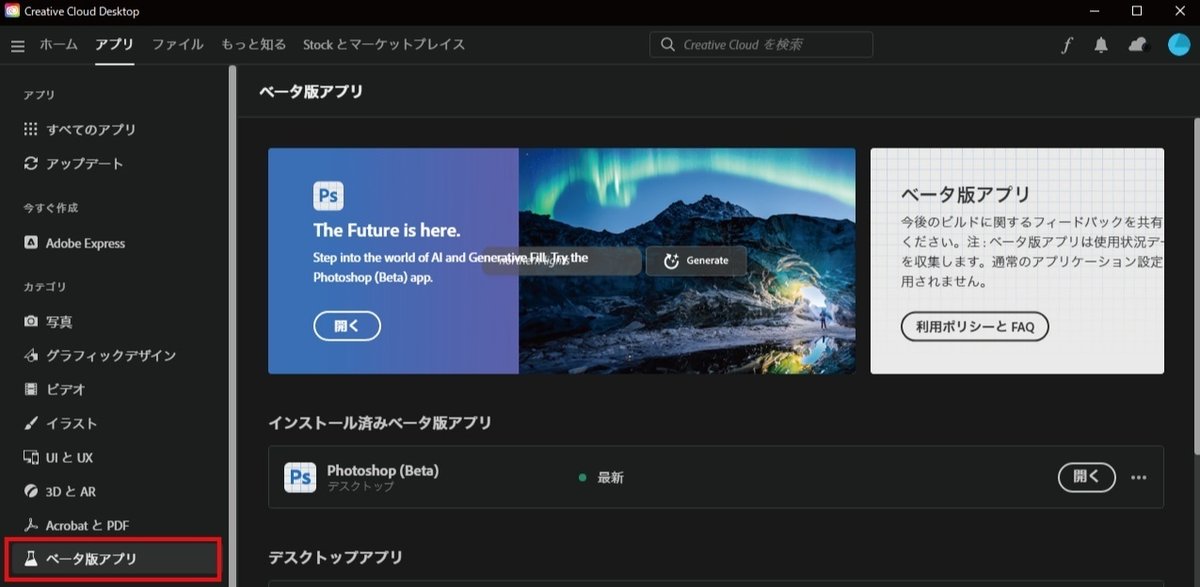Open the notifications bell icon

(x=1101, y=45)
